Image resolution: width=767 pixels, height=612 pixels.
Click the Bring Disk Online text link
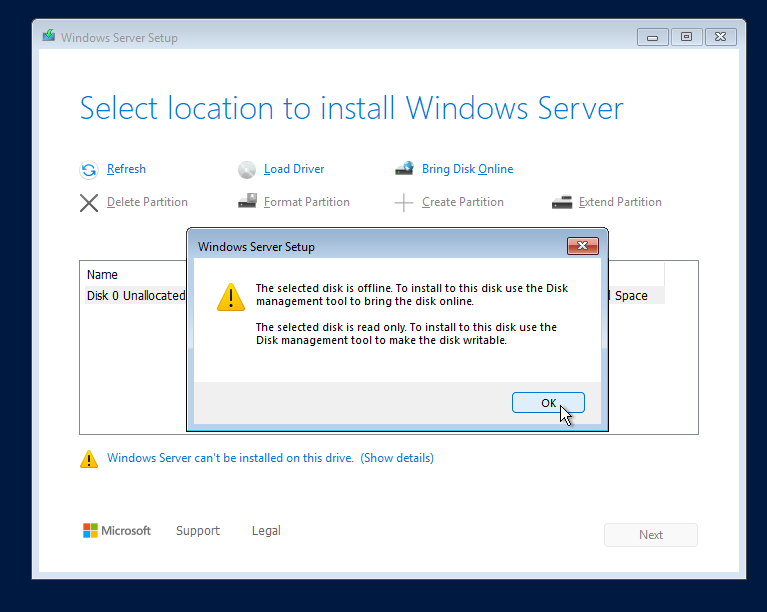467,169
